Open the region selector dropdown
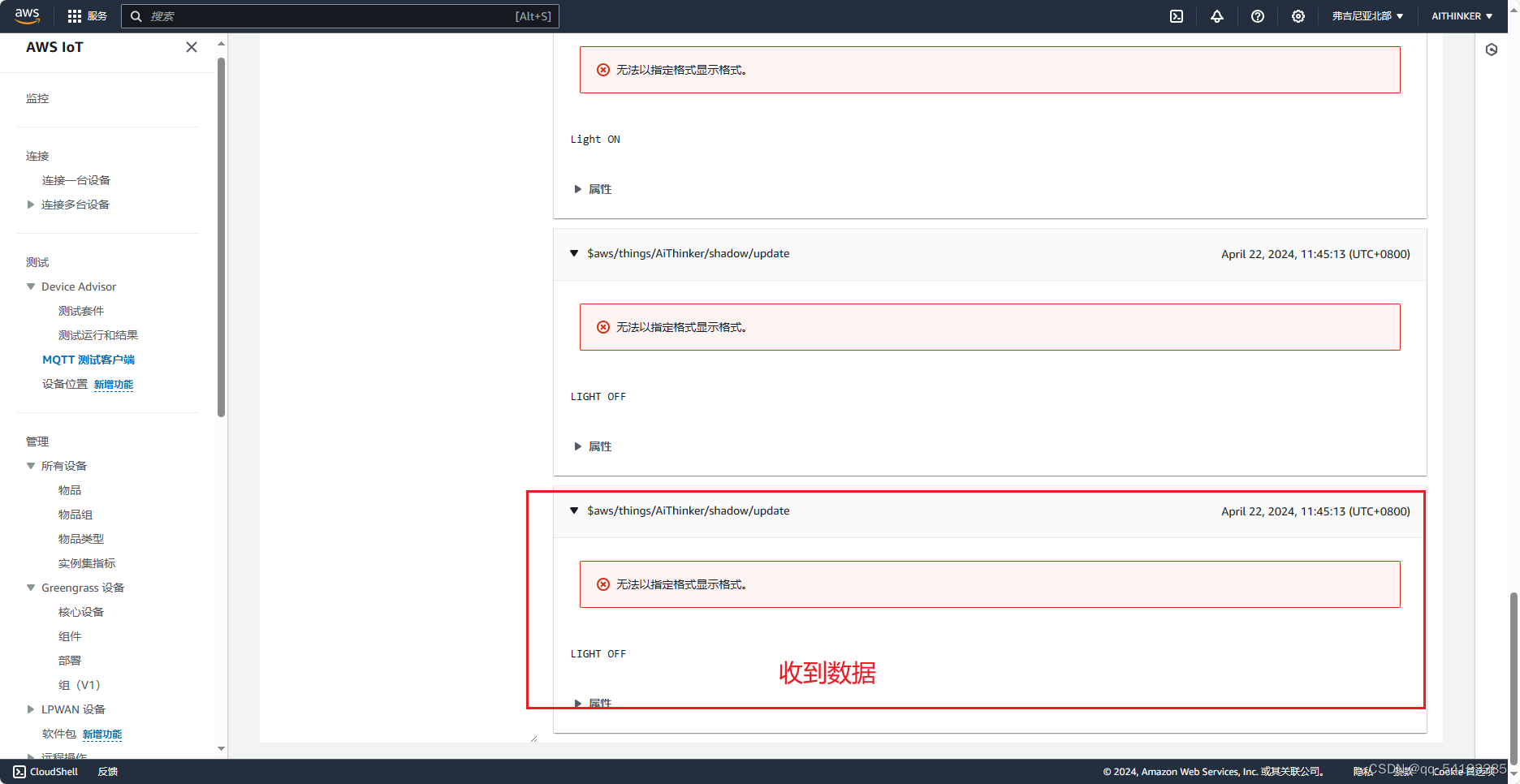This screenshot has width=1520, height=784. click(1368, 16)
